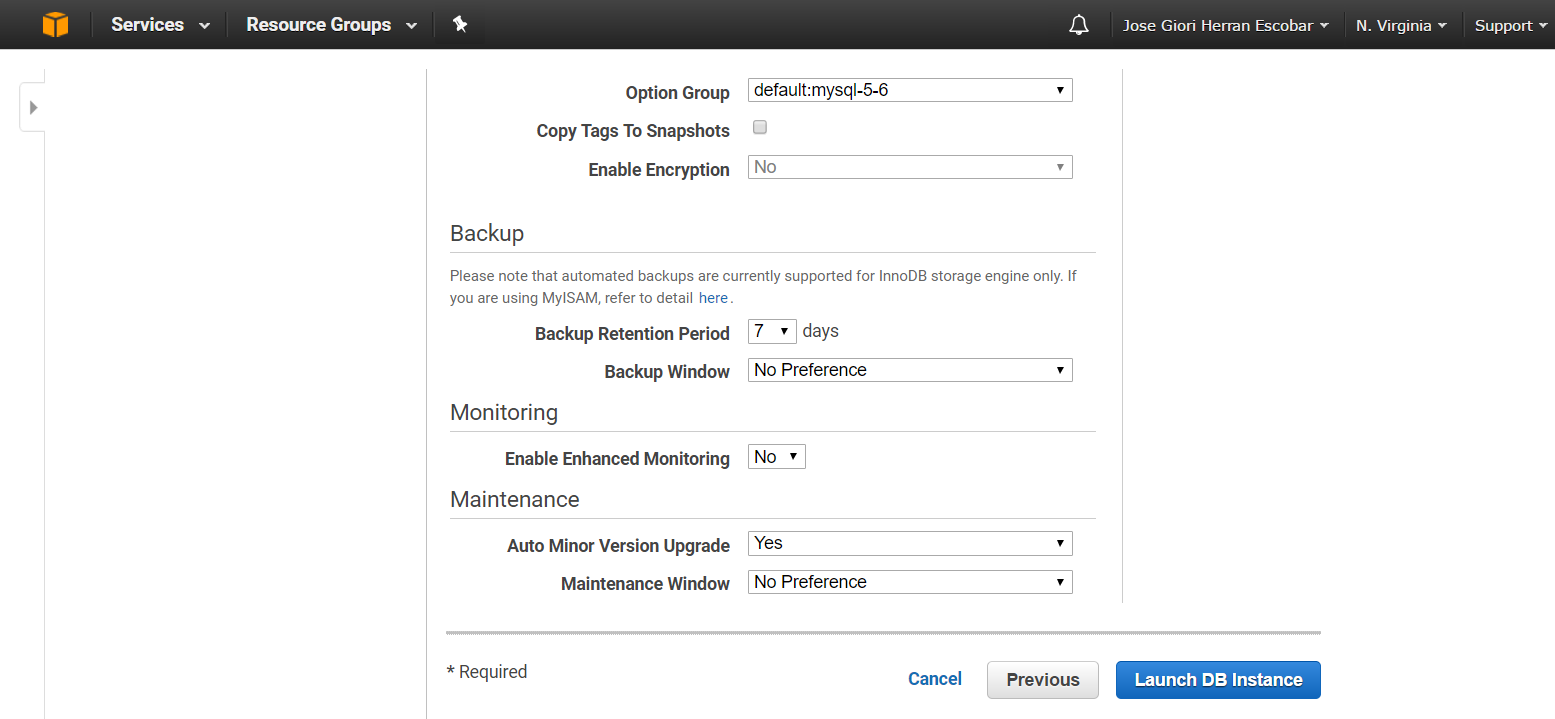Open the Resource Groups menu
The height and width of the screenshot is (719, 1555).
pyautogui.click(x=332, y=25)
